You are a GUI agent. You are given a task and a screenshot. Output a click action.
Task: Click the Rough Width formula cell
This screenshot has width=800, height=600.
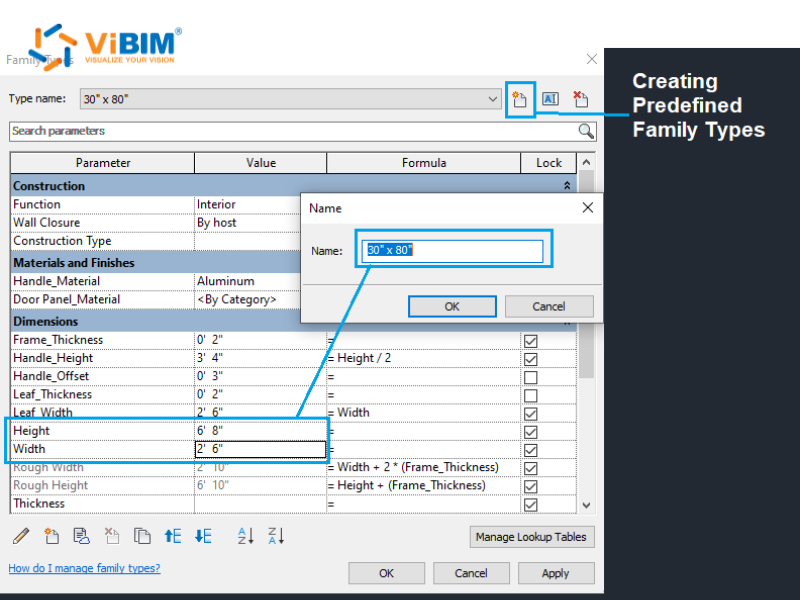coord(423,467)
